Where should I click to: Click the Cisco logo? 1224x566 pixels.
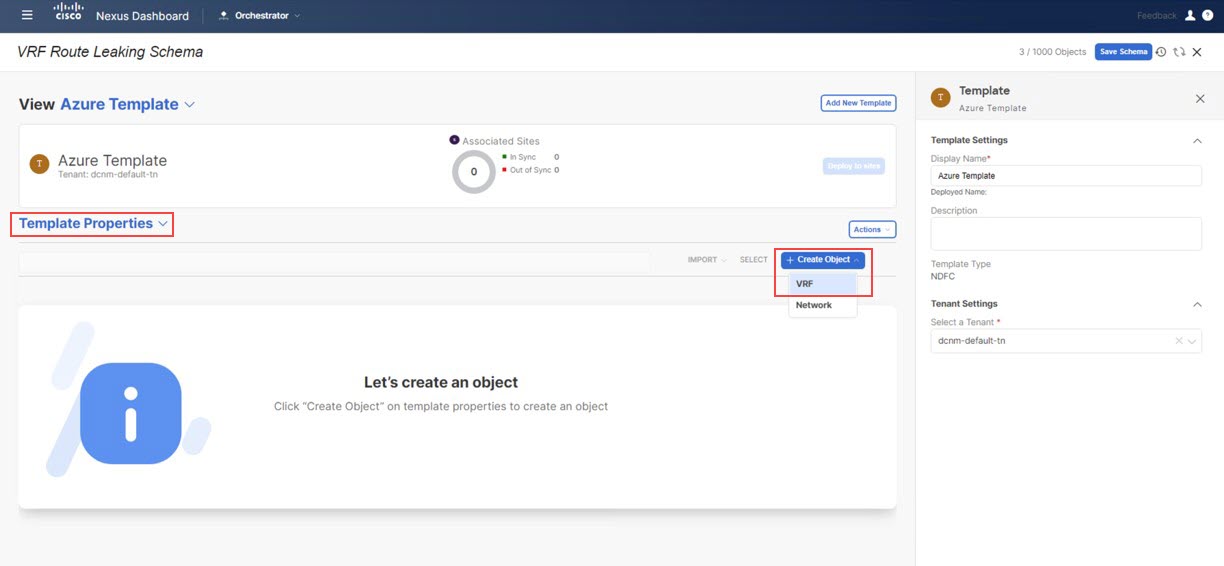(68, 13)
